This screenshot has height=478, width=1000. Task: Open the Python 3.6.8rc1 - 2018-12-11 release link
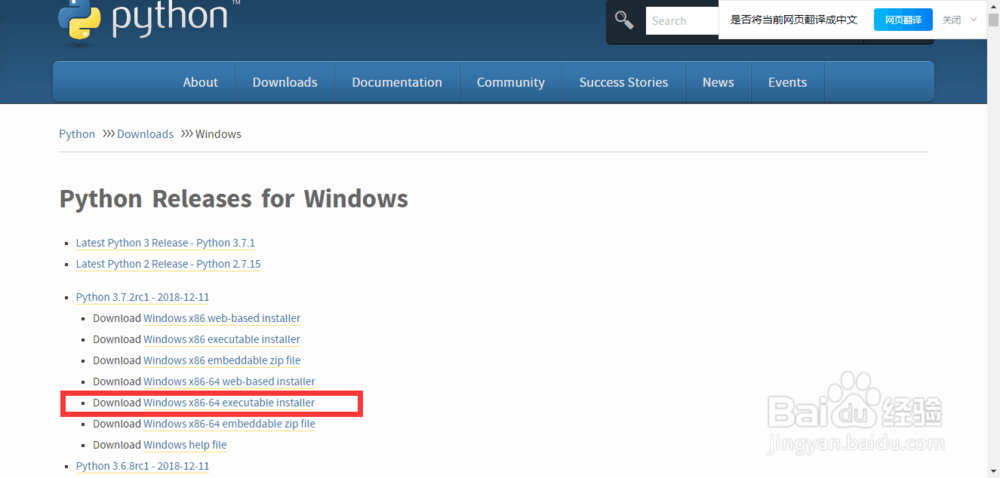(x=142, y=466)
